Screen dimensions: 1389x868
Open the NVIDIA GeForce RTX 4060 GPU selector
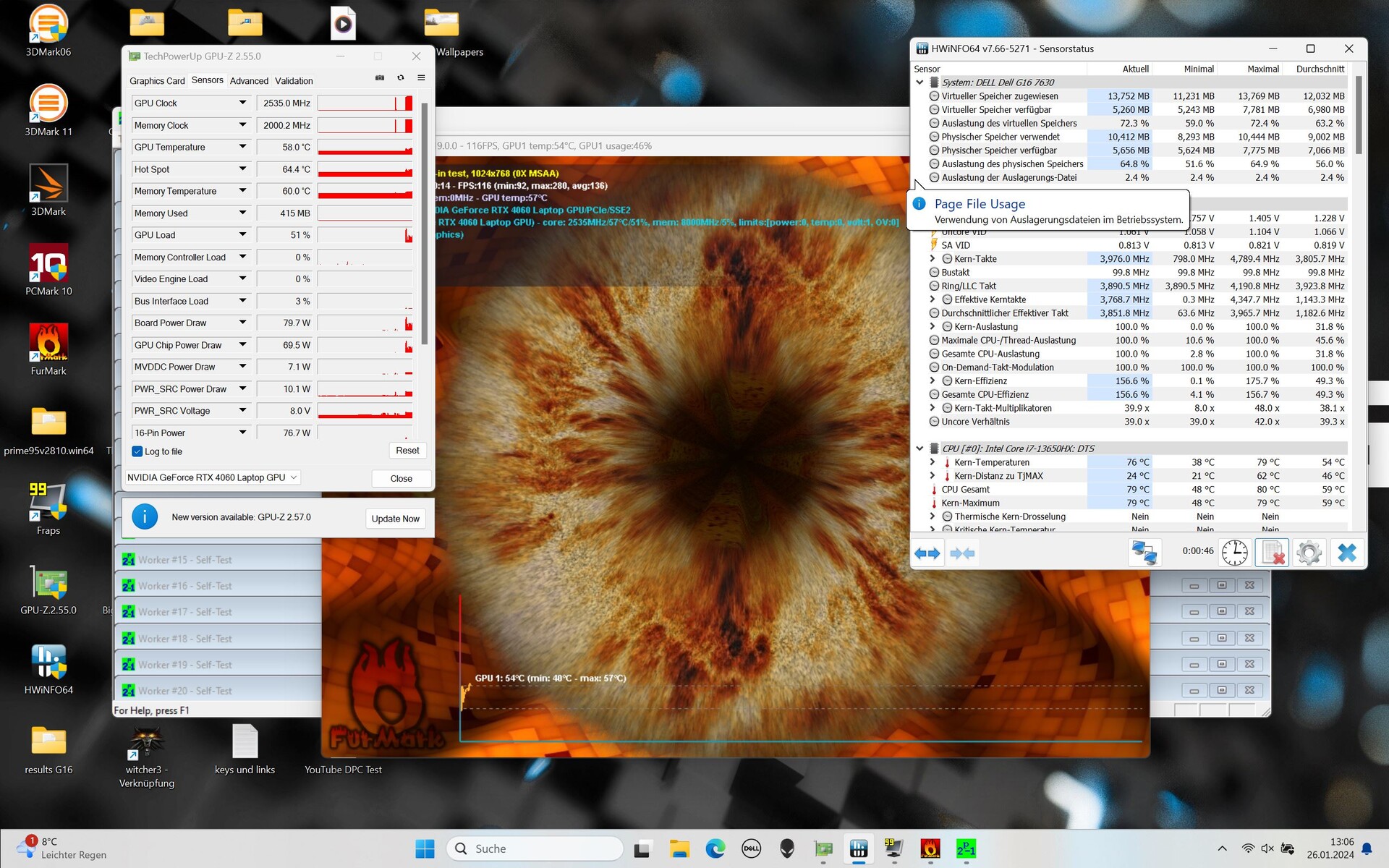click(x=213, y=477)
